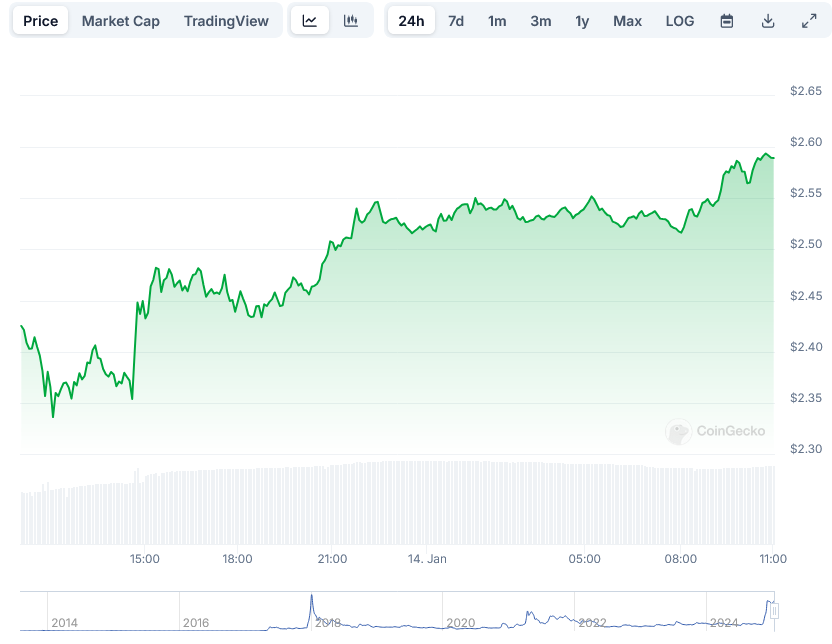Click the price line end near $2.60
832x644 pixels.
(772, 157)
